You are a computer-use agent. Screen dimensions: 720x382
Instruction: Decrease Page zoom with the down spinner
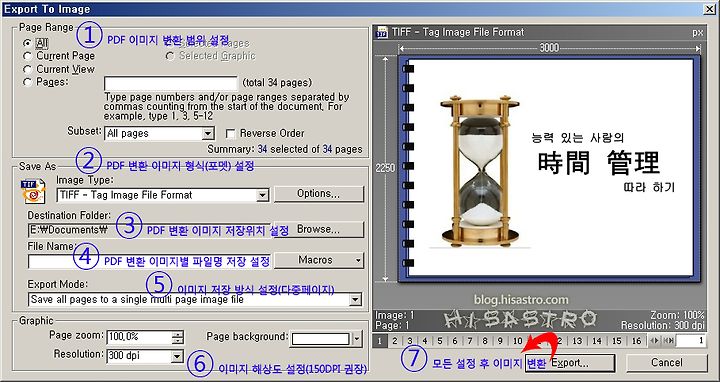pos(178,341)
